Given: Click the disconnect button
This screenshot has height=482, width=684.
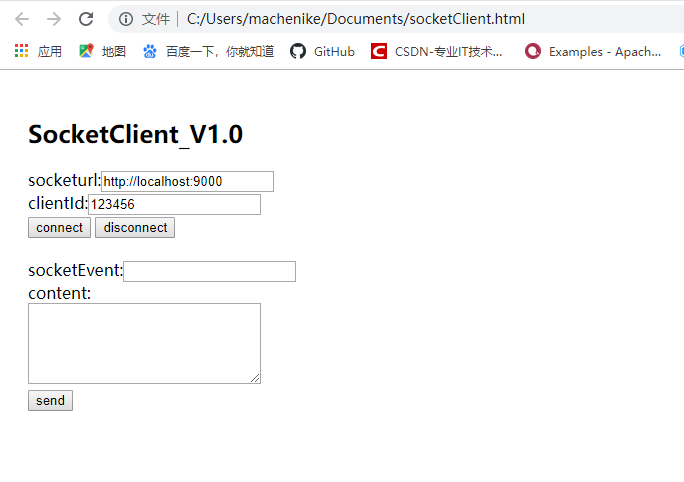Looking at the screenshot, I should point(135,228).
